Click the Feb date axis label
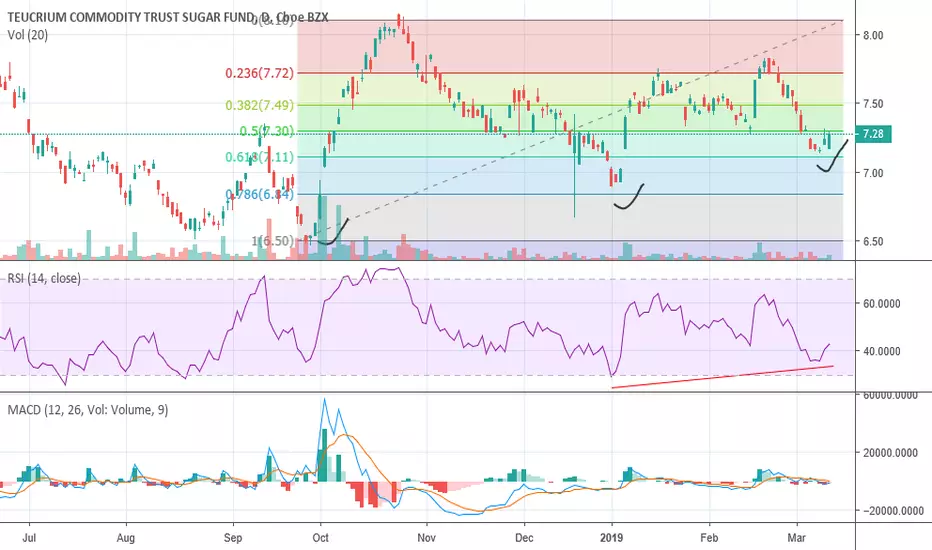Viewport: 932px width, 550px height. coord(709,538)
